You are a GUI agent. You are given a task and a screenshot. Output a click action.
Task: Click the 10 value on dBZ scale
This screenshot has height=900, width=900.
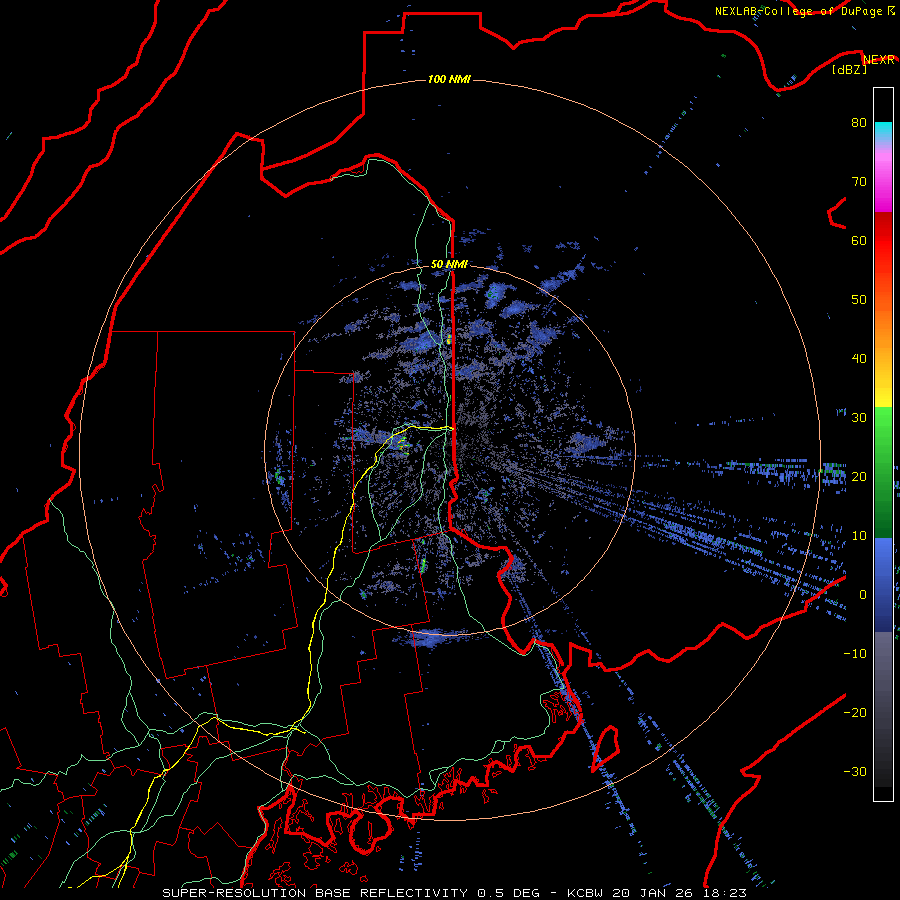tap(859, 536)
